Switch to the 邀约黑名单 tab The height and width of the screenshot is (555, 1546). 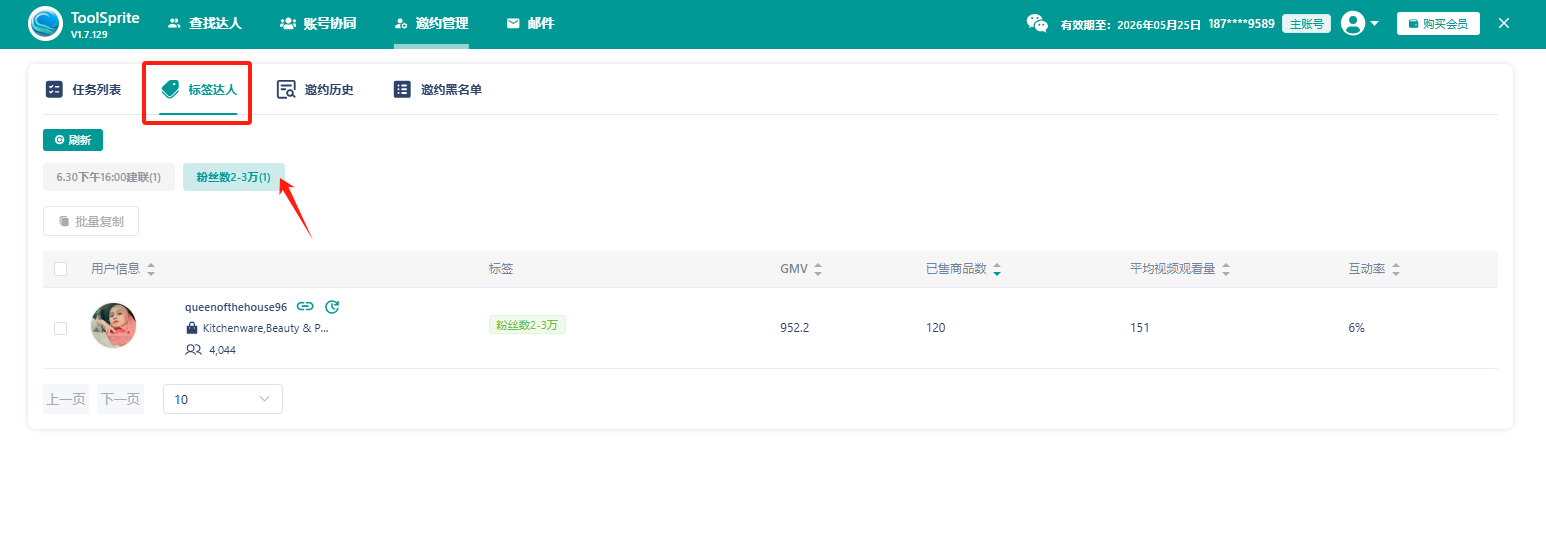(x=438, y=89)
